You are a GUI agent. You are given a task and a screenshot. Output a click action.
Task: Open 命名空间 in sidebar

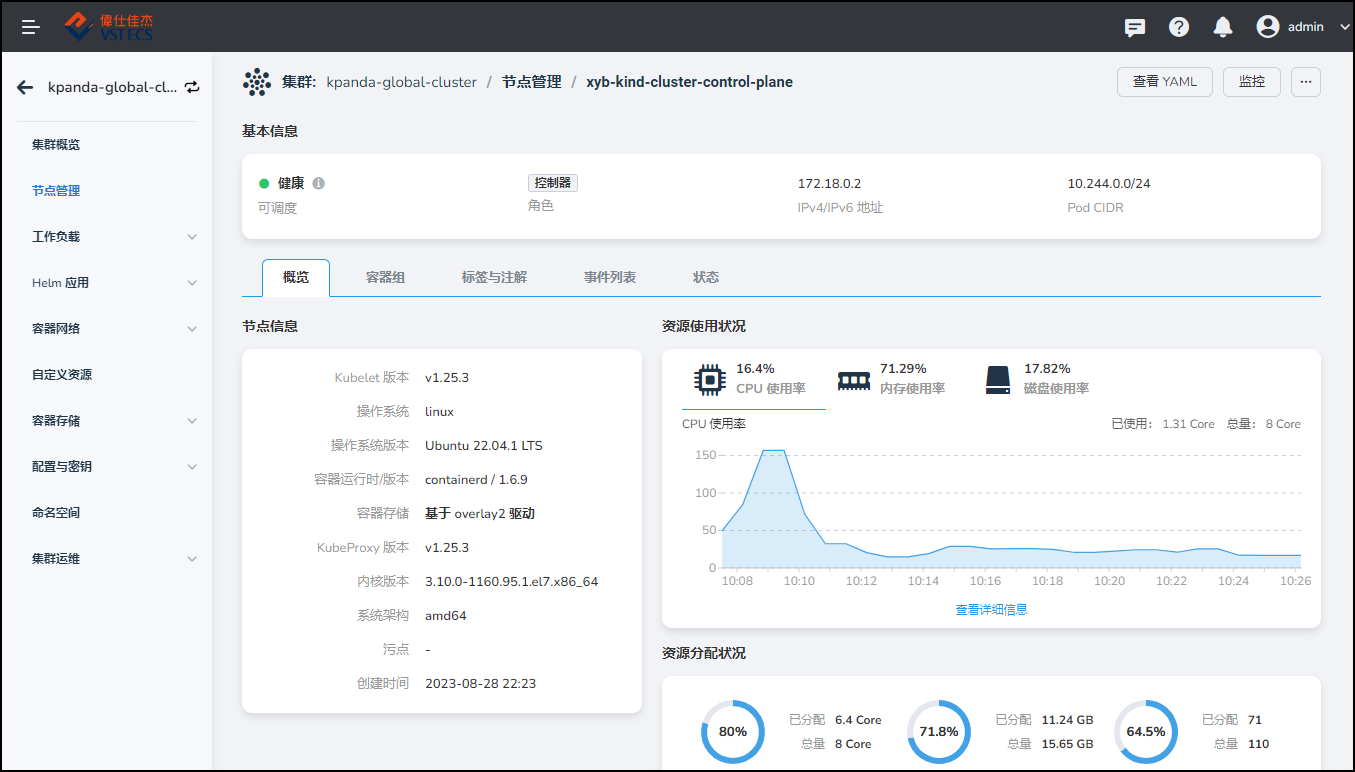tap(56, 513)
